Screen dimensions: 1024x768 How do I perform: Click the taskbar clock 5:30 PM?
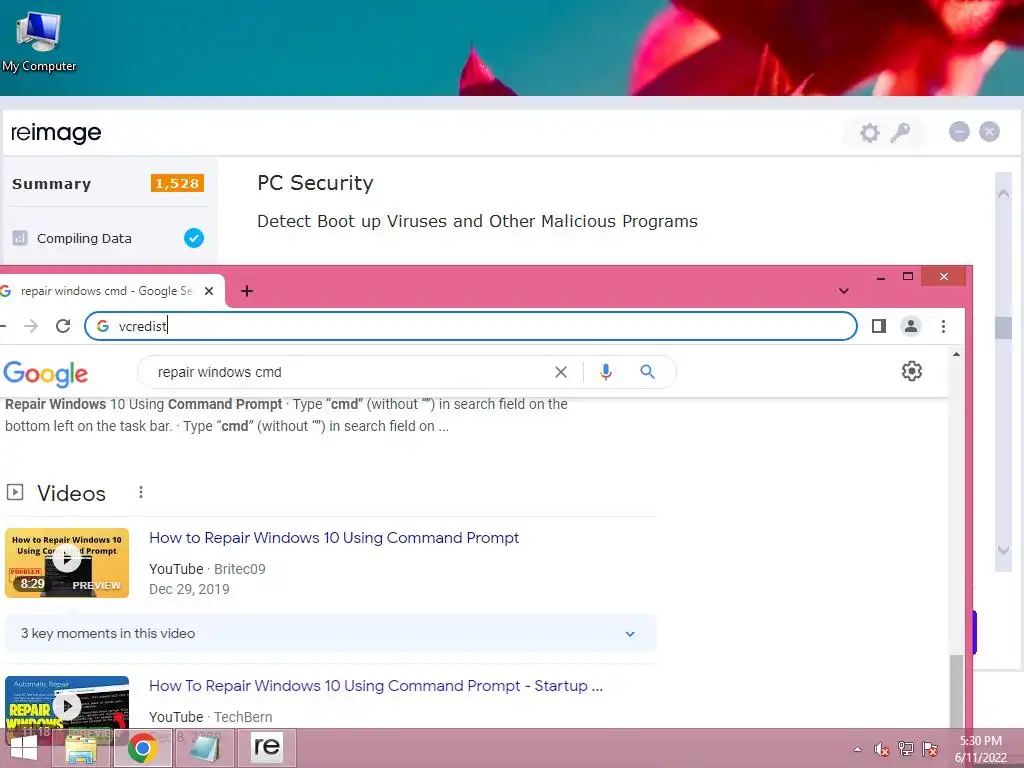(x=981, y=750)
